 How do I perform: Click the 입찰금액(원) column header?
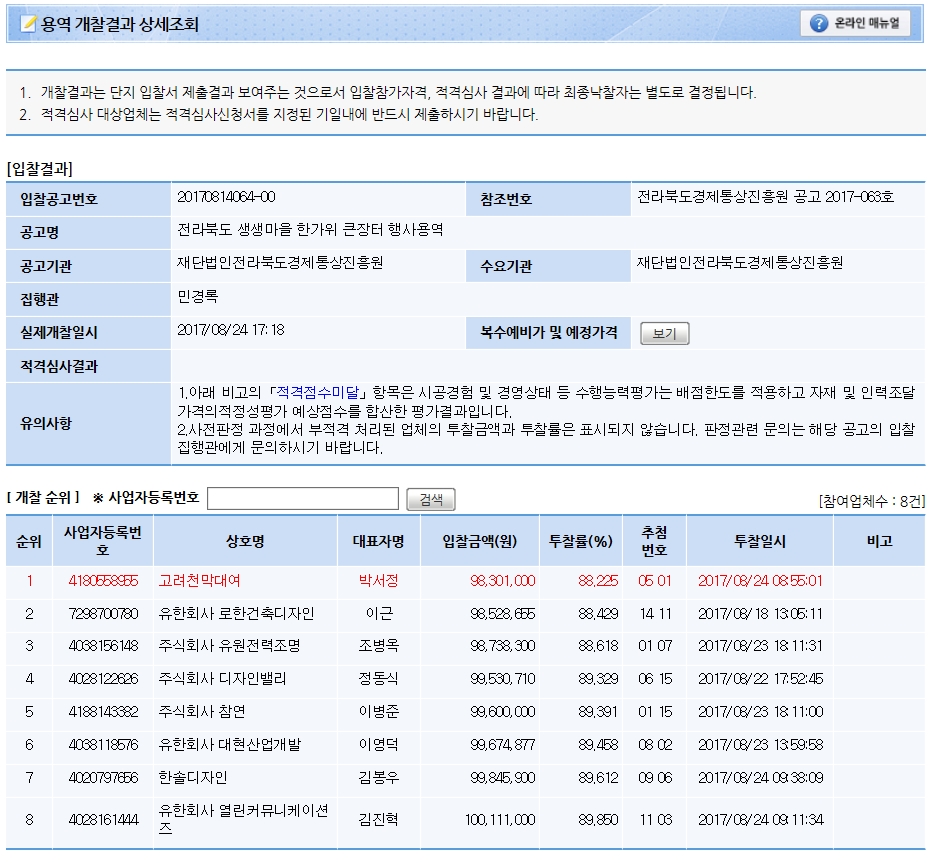coord(479,541)
